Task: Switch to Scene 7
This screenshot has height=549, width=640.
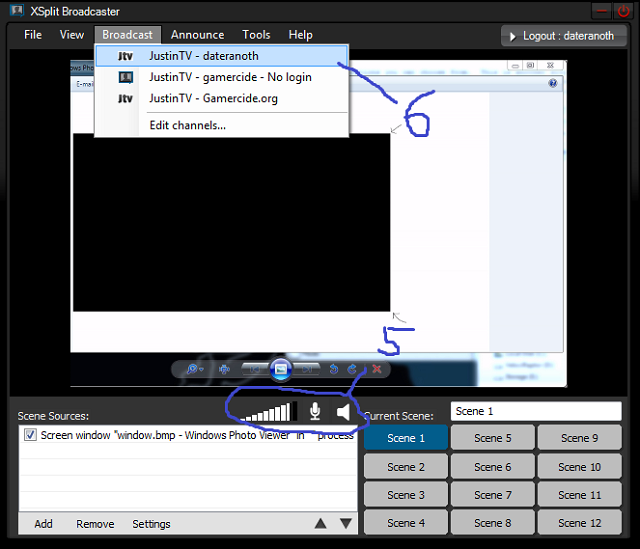Action: pos(493,495)
